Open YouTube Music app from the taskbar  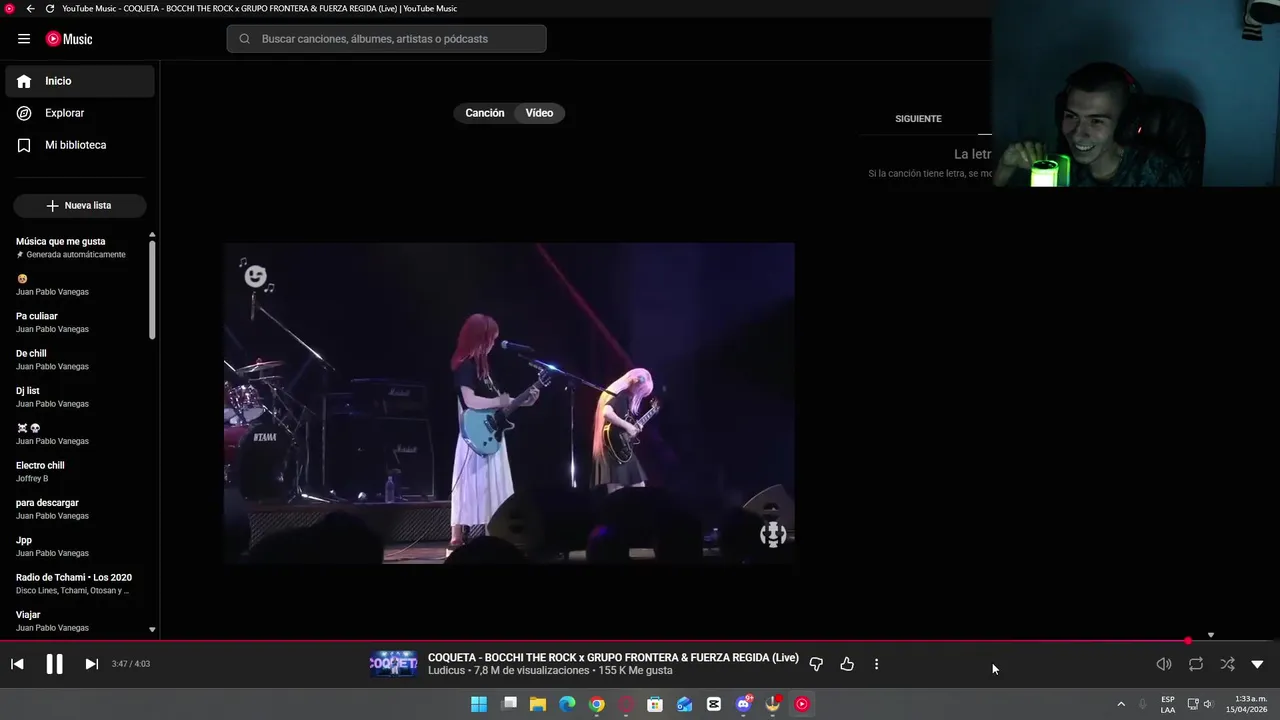tap(801, 704)
